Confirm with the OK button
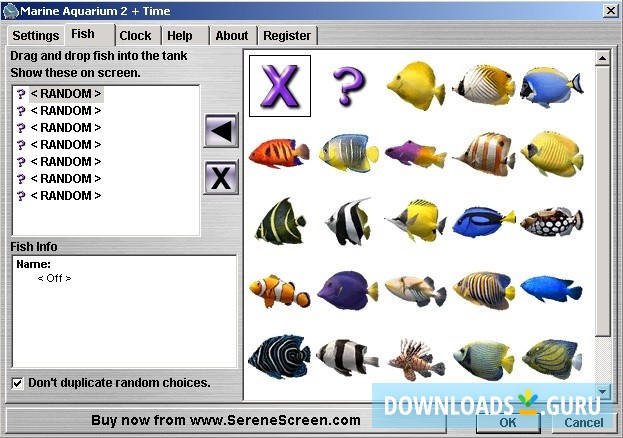 (x=508, y=422)
